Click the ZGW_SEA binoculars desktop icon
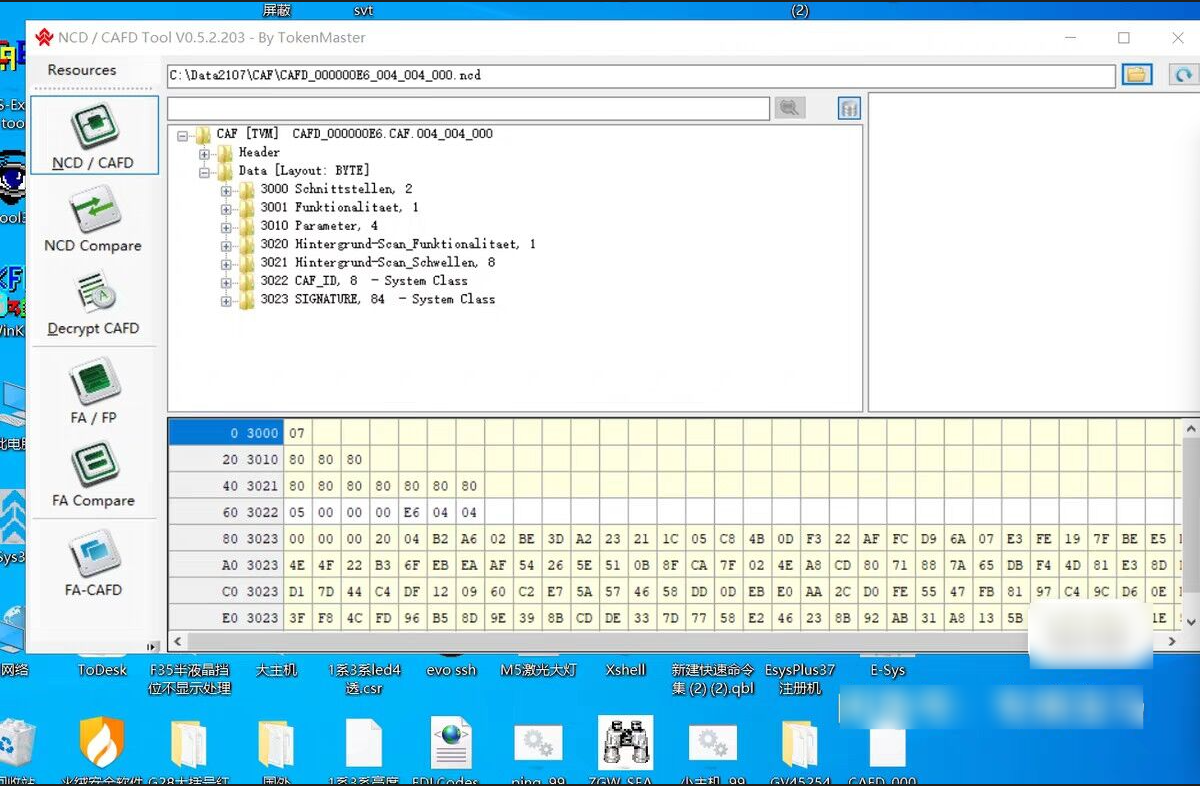The height and width of the screenshot is (786, 1200). (625, 742)
